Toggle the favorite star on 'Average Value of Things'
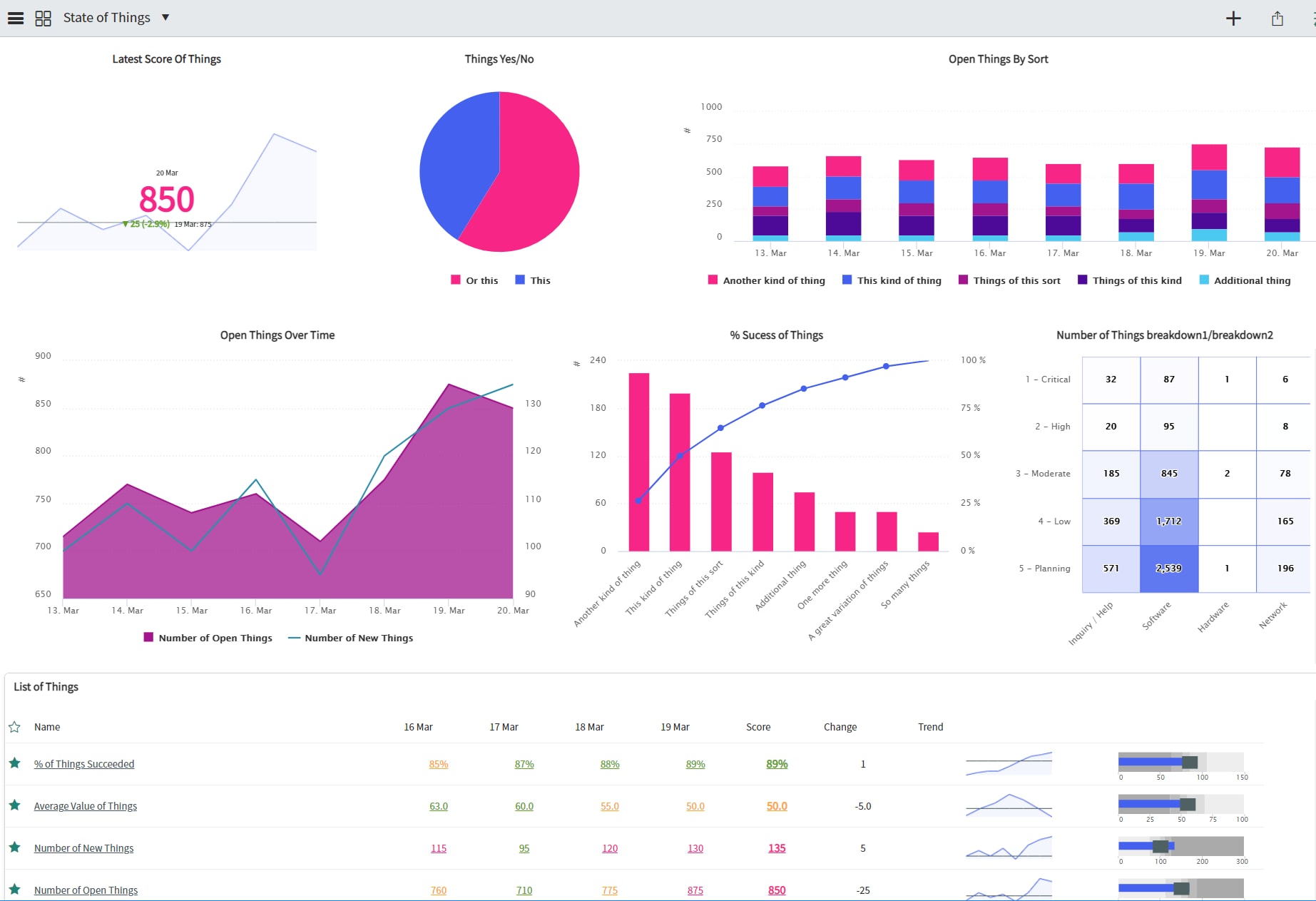 click(14, 805)
